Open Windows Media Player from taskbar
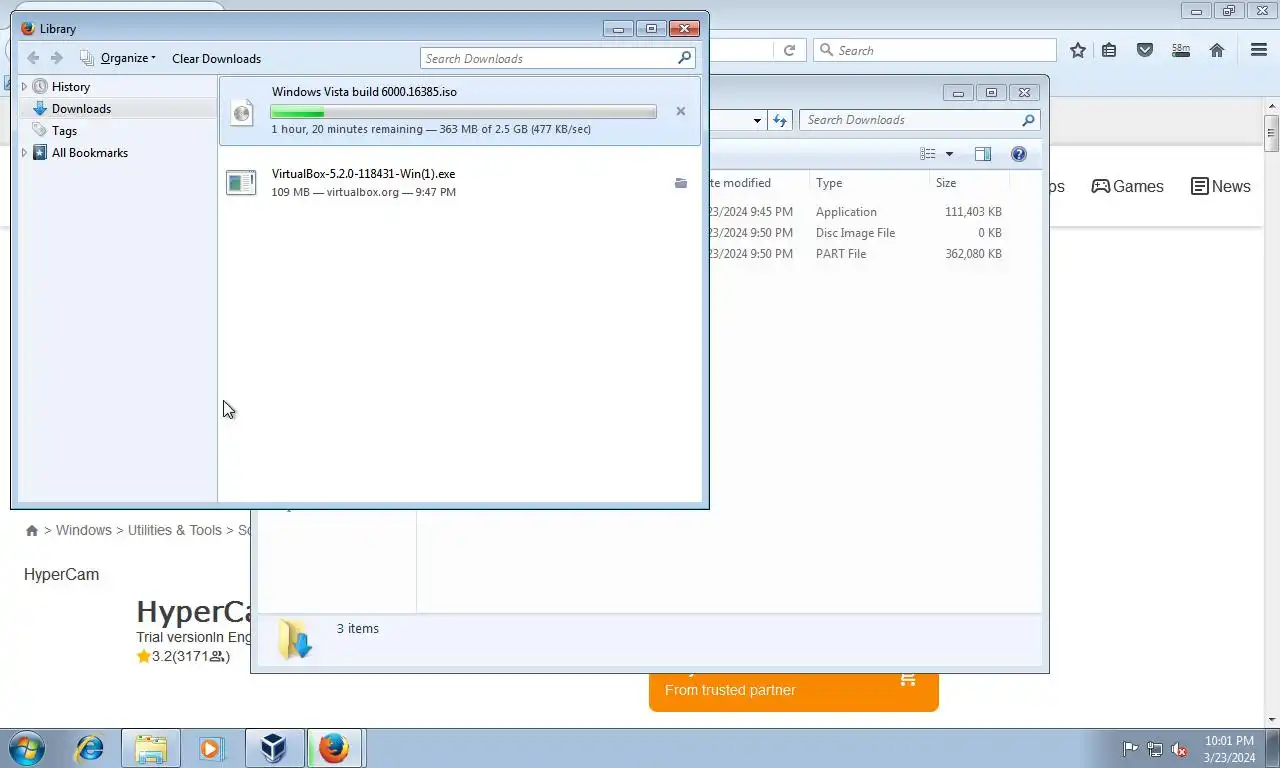The height and width of the screenshot is (768, 1280). point(211,748)
